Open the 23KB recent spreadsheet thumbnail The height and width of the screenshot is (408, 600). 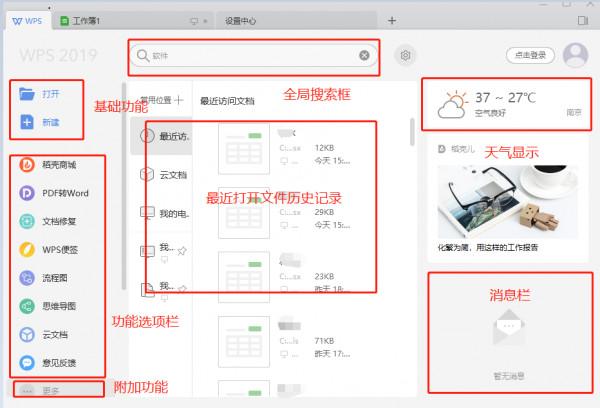point(244,277)
